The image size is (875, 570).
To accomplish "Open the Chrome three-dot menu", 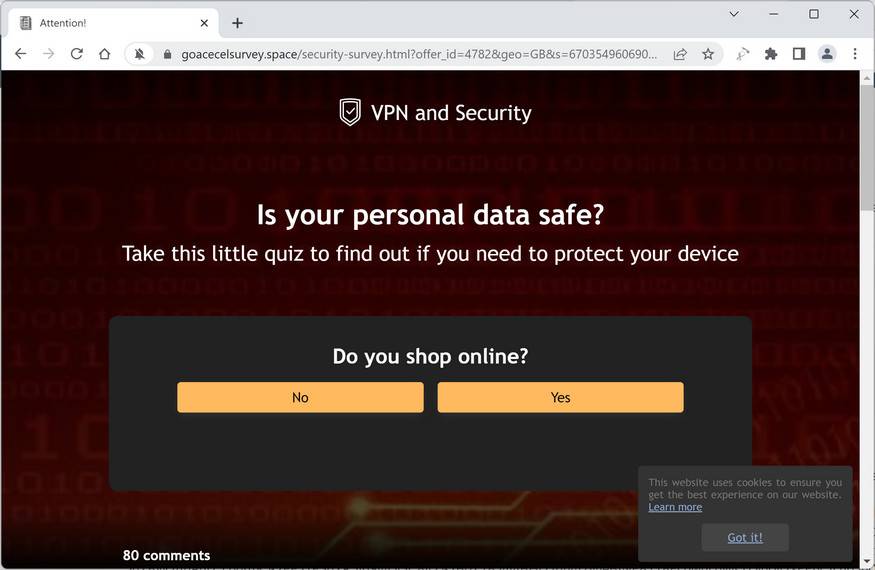I will coord(855,54).
